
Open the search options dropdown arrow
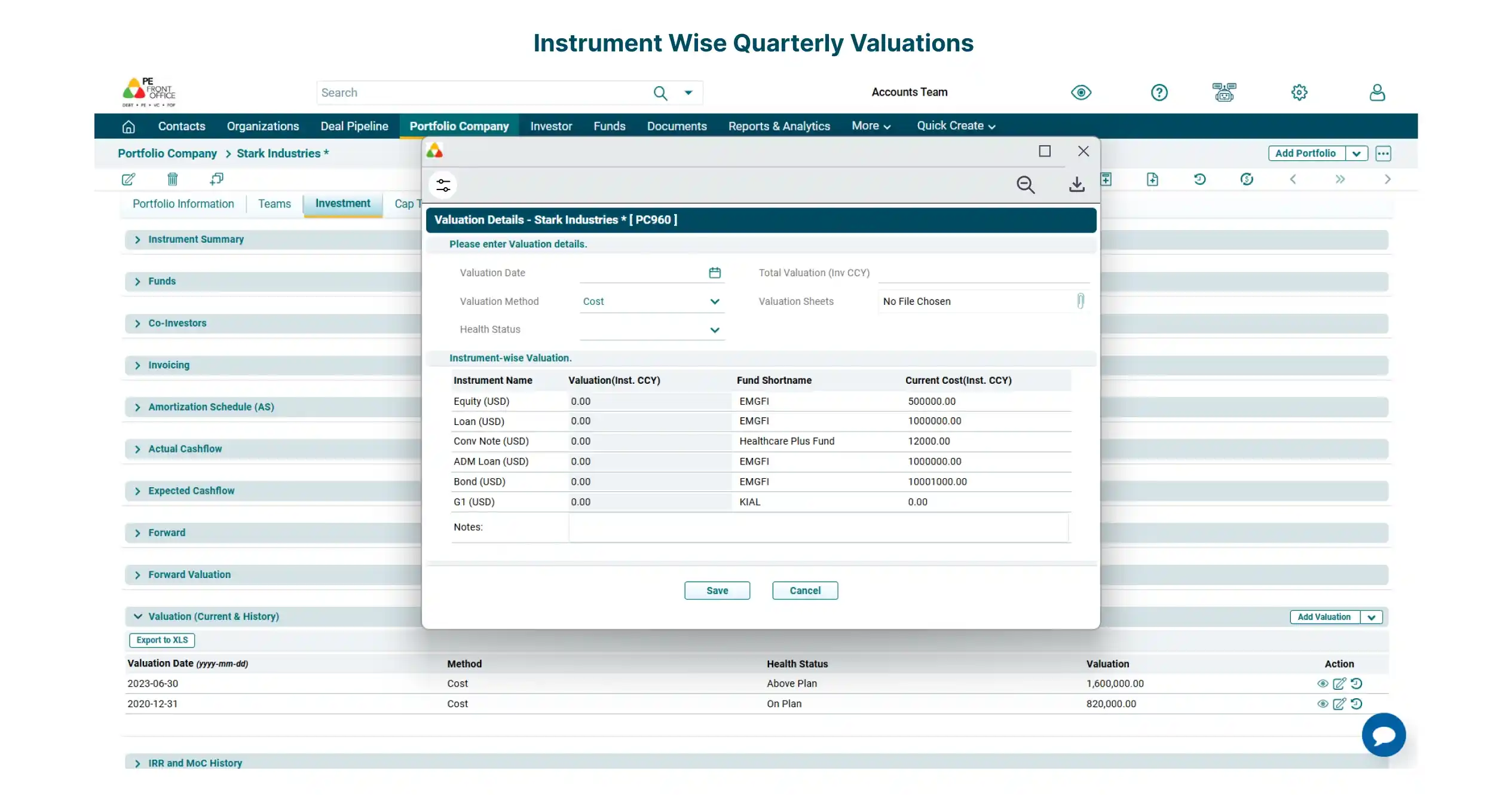688,93
